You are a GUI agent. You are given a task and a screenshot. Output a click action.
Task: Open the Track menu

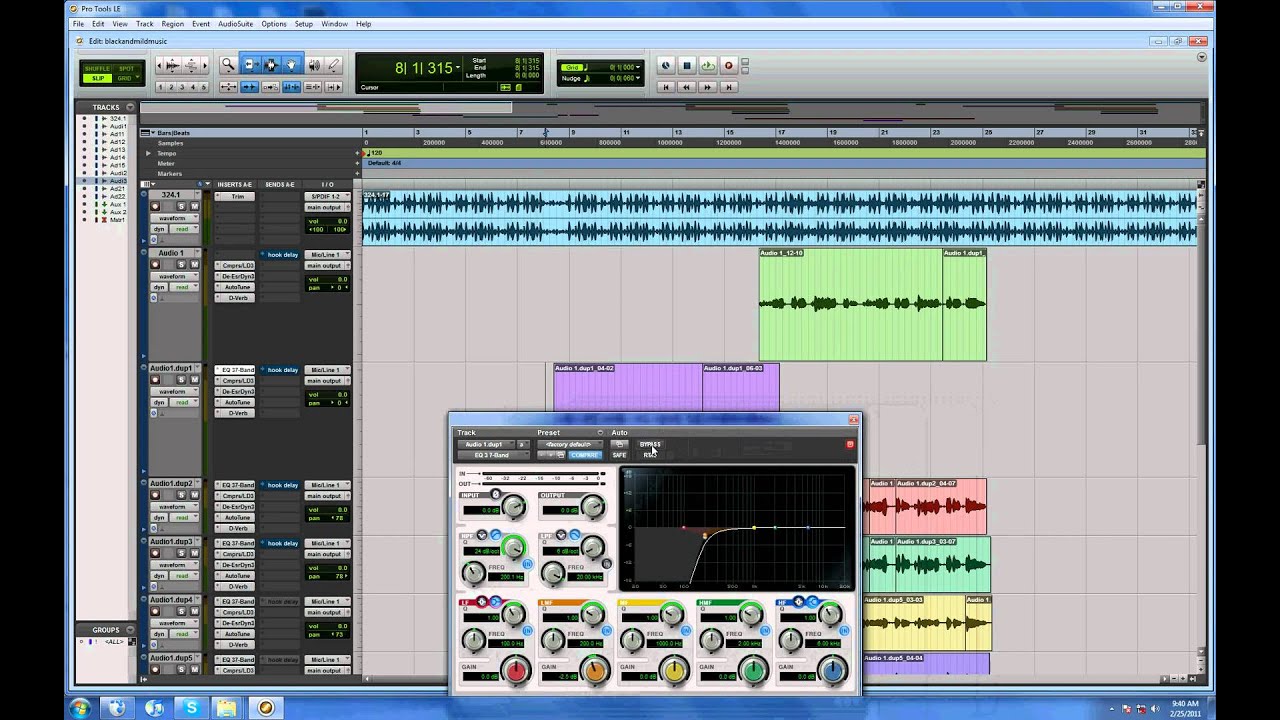[x=145, y=23]
